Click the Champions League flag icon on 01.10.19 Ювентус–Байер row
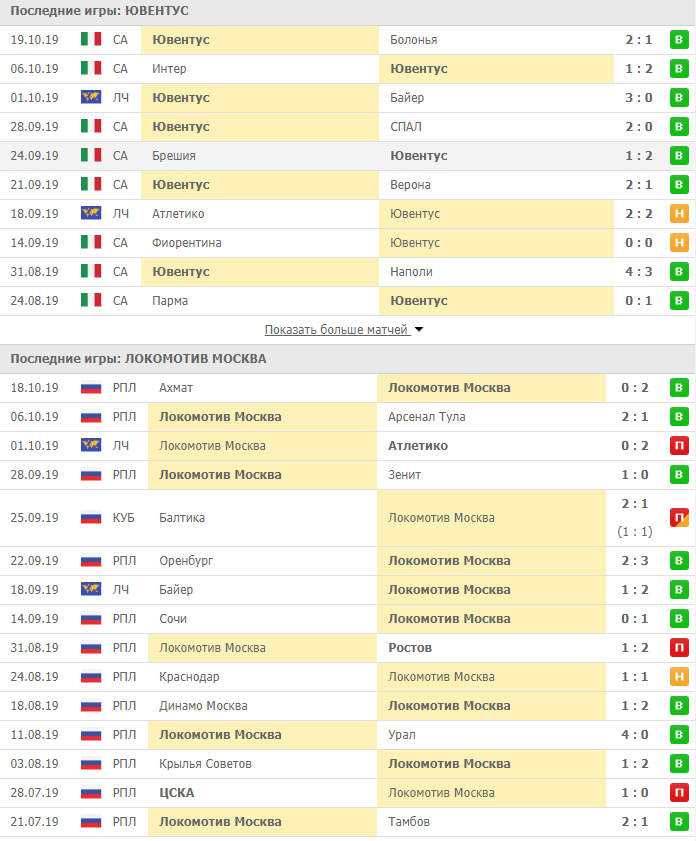The image size is (696, 841). click(x=91, y=97)
